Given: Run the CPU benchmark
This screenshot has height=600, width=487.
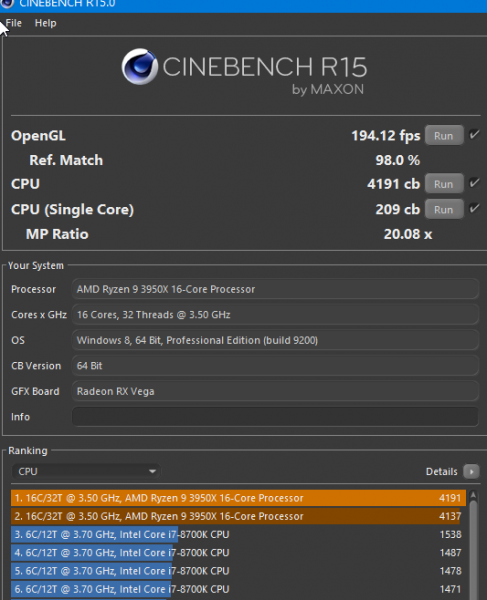Looking at the screenshot, I should click(444, 184).
